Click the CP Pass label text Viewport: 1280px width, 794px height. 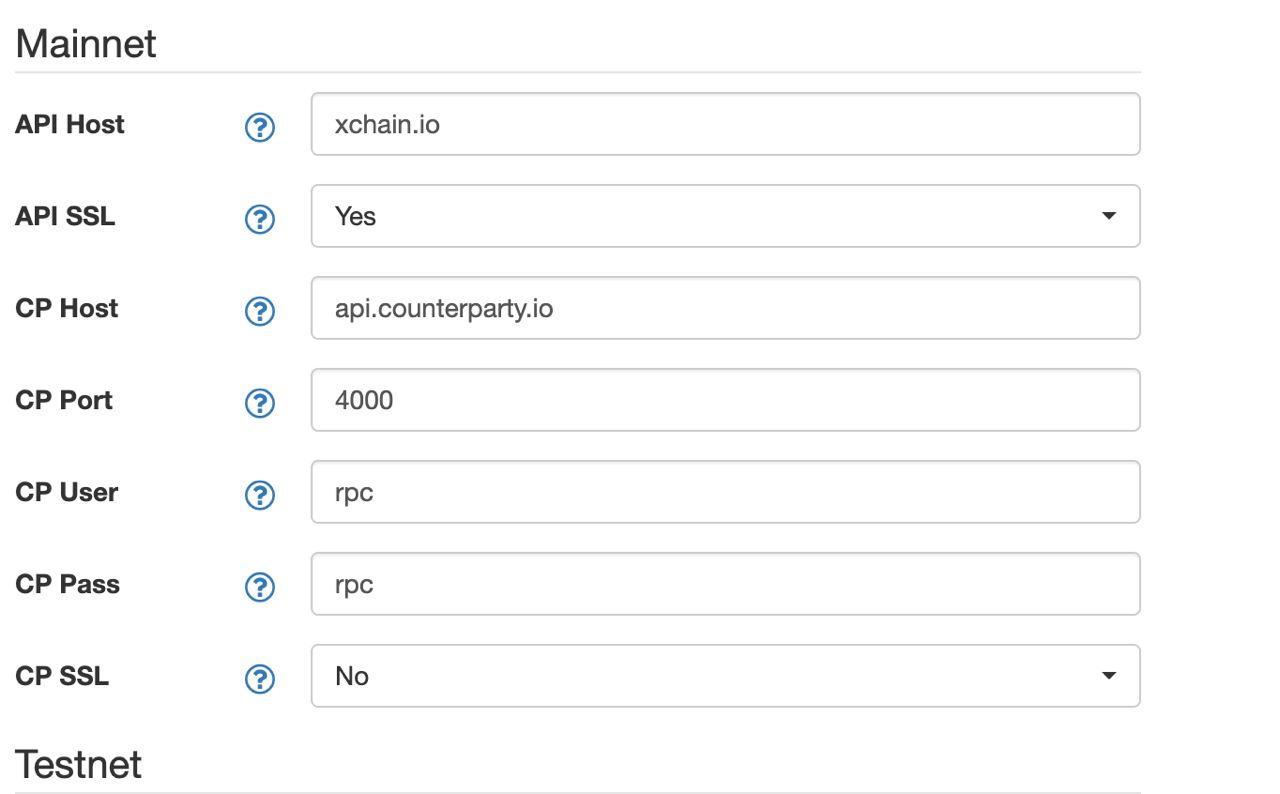tap(67, 584)
